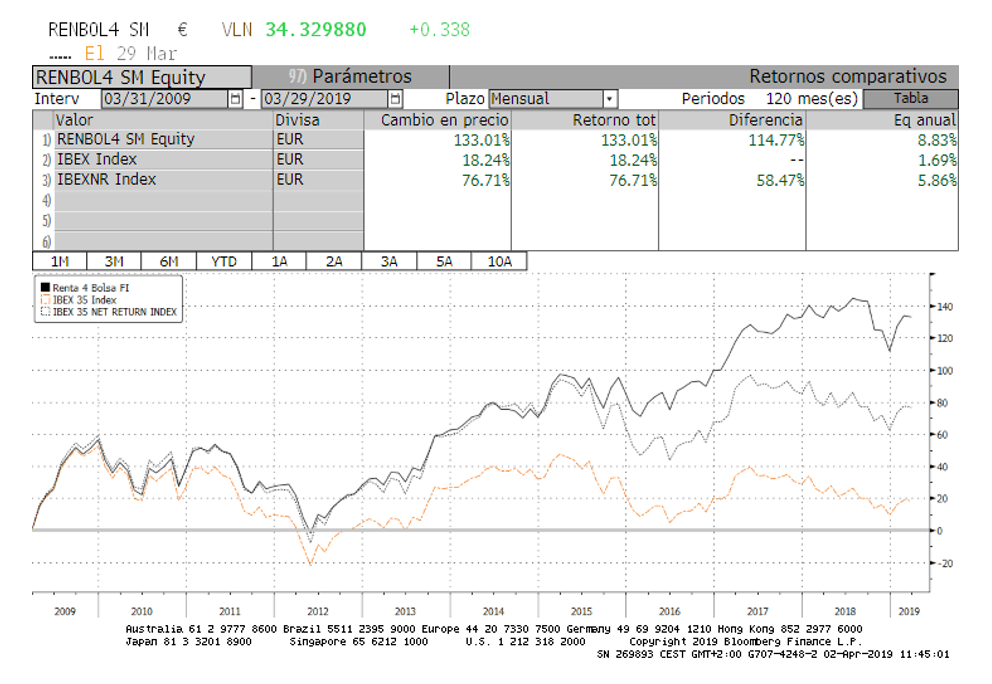Image resolution: width=992 pixels, height=684 pixels.
Task: Select the IBEXNR Index row name
Action: pyautogui.click(x=106, y=180)
